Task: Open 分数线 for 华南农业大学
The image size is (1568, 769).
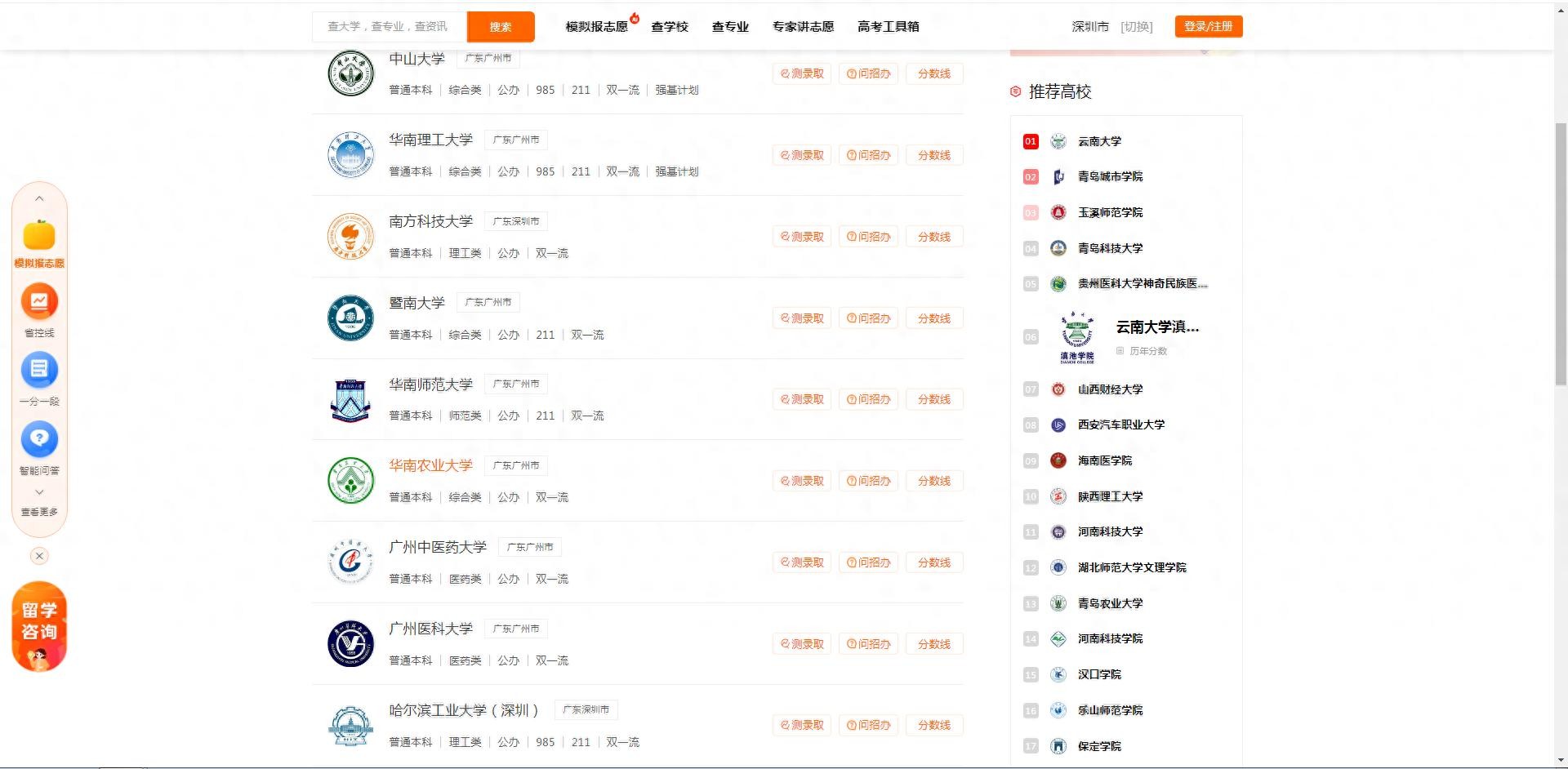Action: (933, 481)
